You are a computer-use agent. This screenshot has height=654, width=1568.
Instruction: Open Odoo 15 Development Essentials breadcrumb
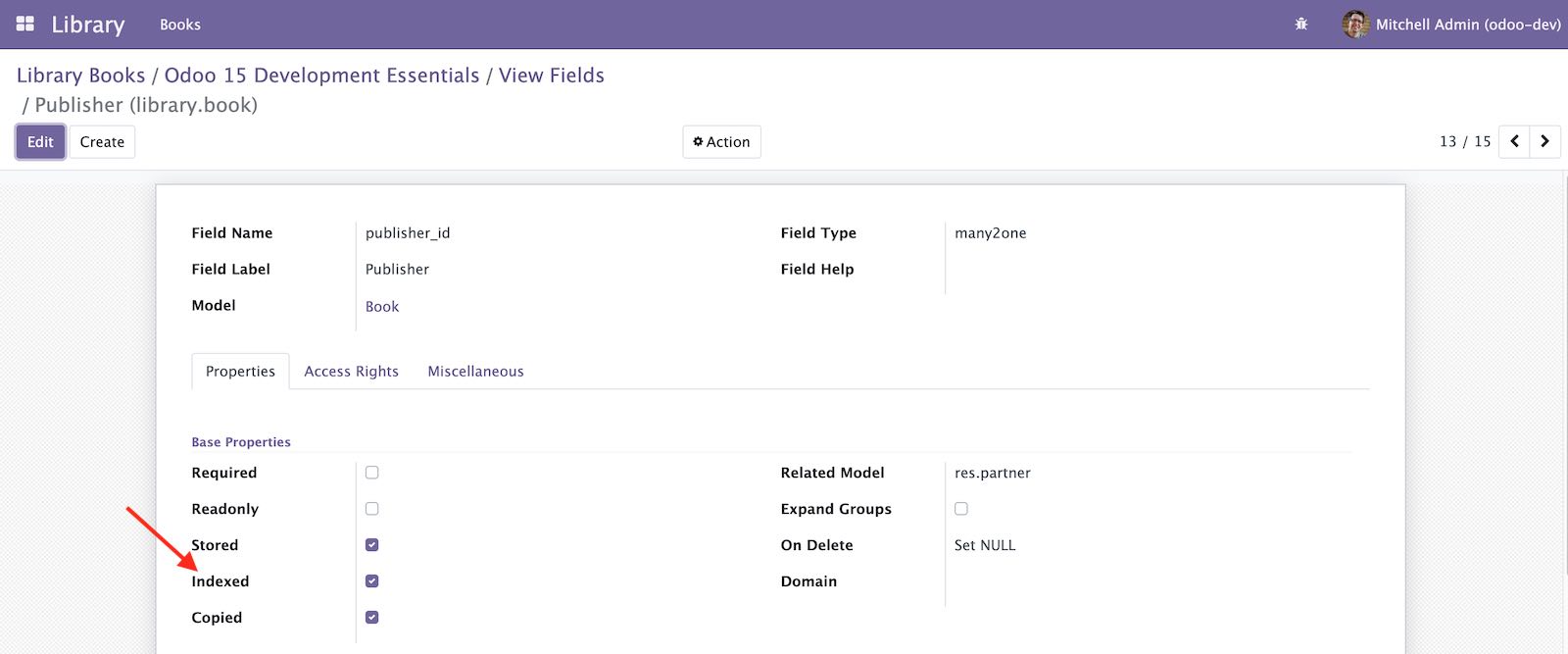click(x=322, y=75)
